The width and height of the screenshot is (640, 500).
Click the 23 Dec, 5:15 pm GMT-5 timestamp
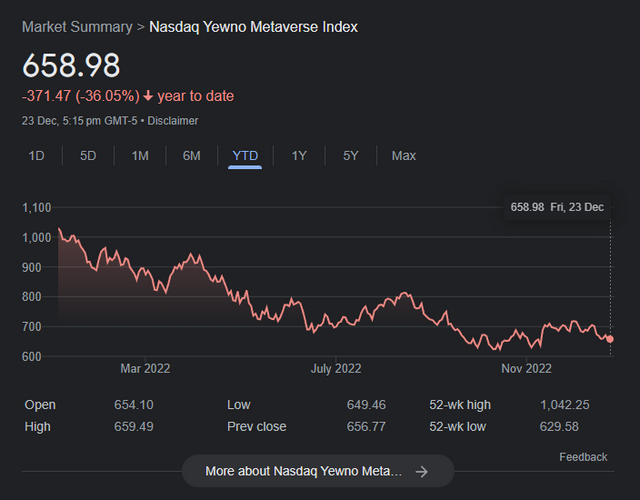click(80, 121)
